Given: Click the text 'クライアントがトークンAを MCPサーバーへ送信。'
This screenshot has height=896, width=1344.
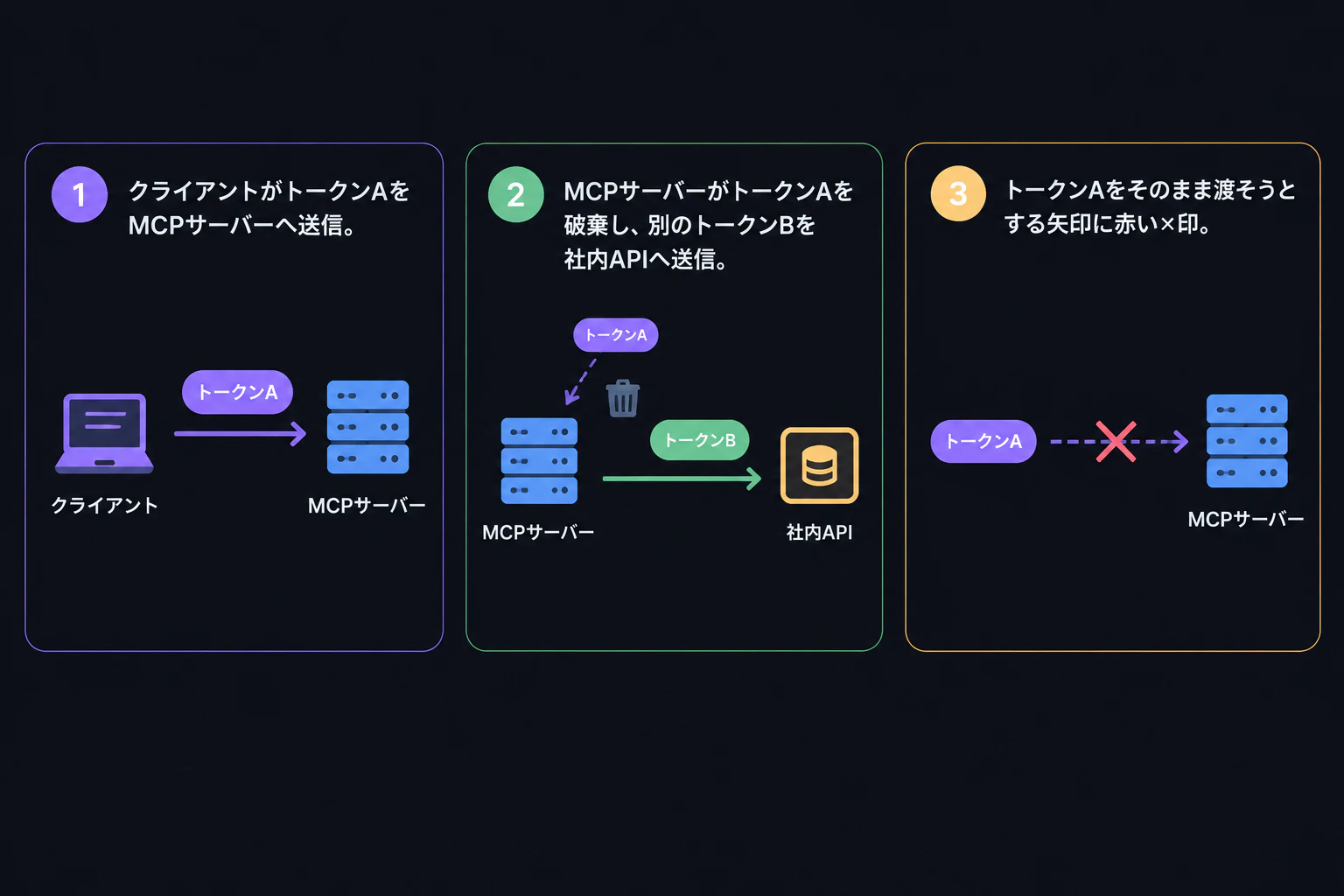Looking at the screenshot, I should [x=269, y=208].
